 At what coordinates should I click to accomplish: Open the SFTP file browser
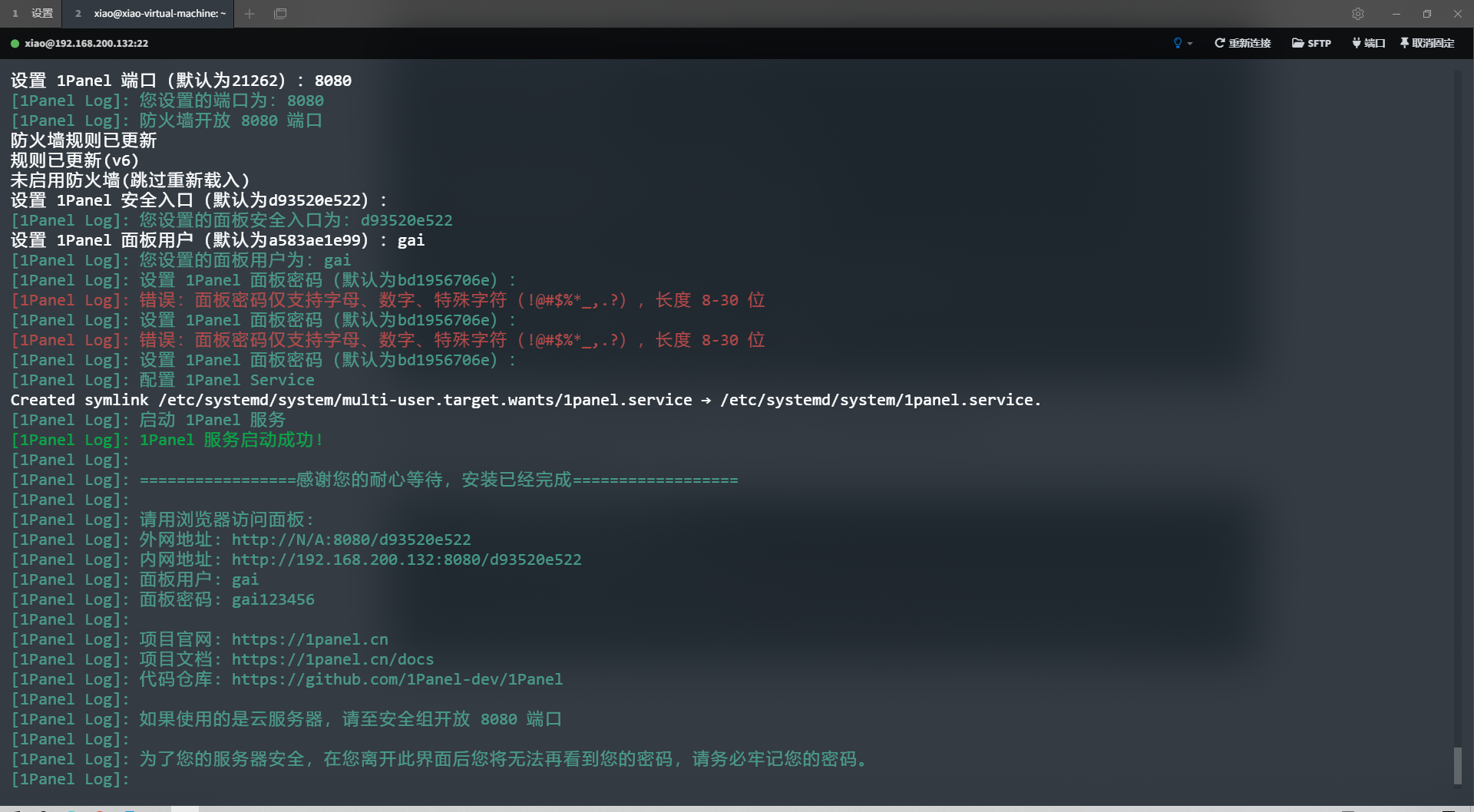point(1311,43)
